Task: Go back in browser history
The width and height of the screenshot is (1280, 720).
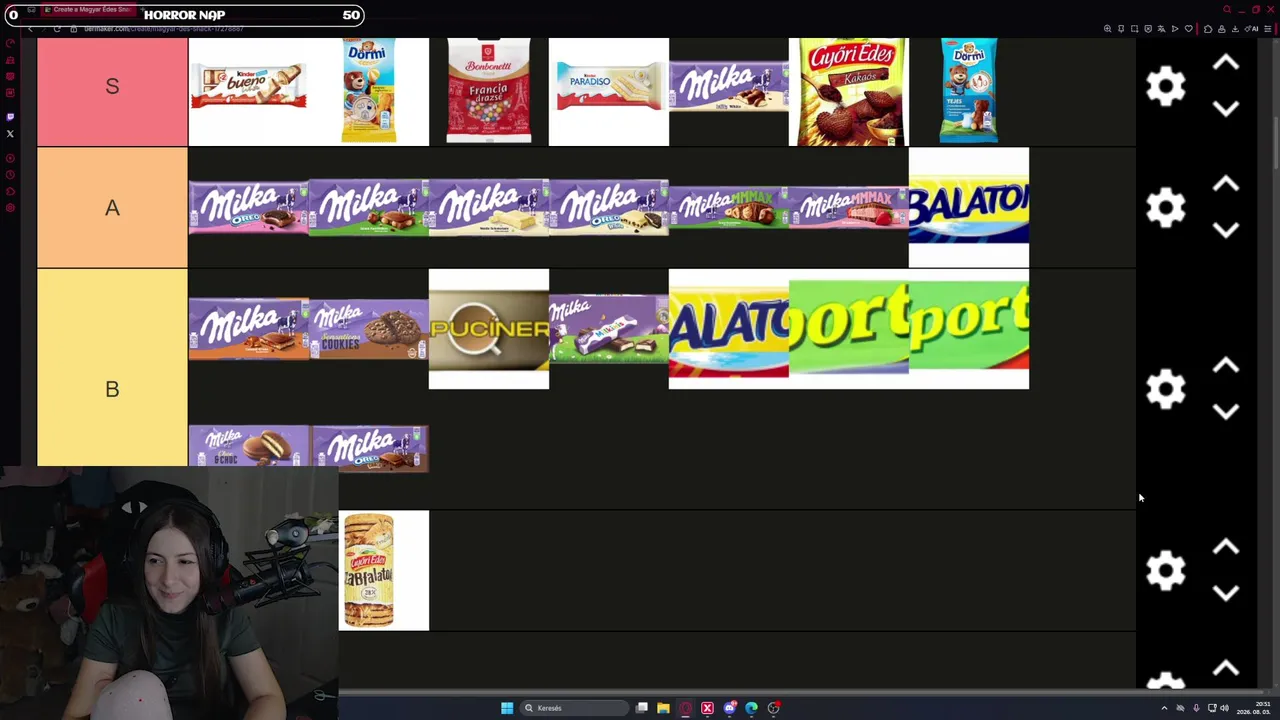Action: point(31,28)
